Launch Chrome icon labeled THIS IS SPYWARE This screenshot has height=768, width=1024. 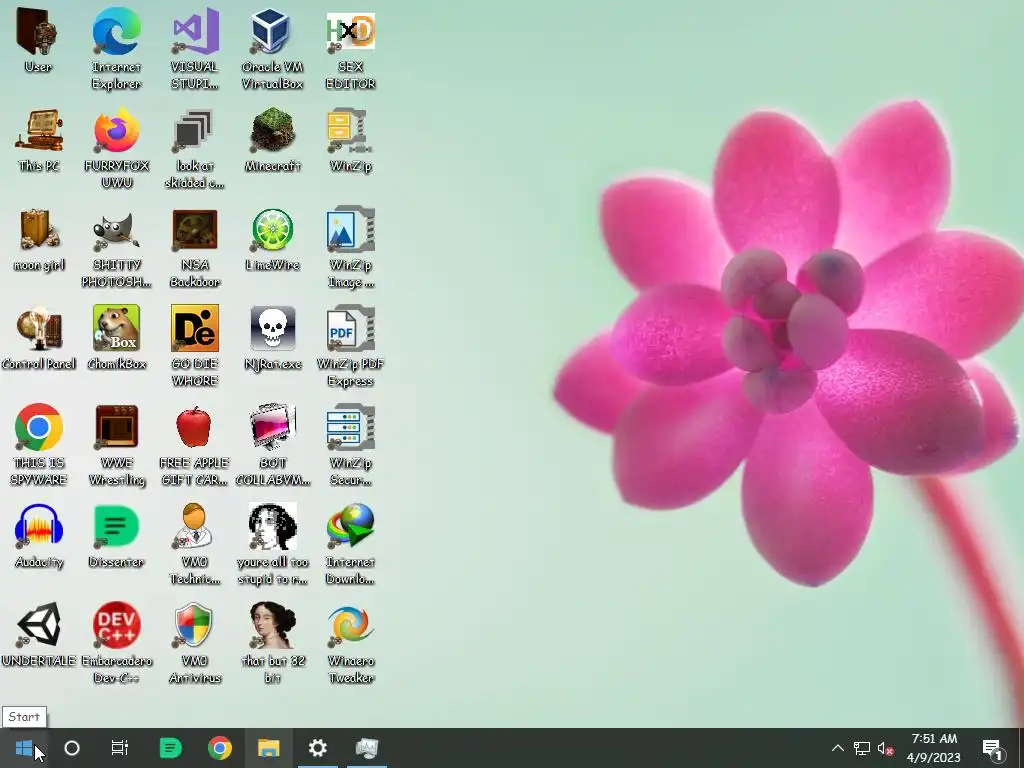[39, 428]
